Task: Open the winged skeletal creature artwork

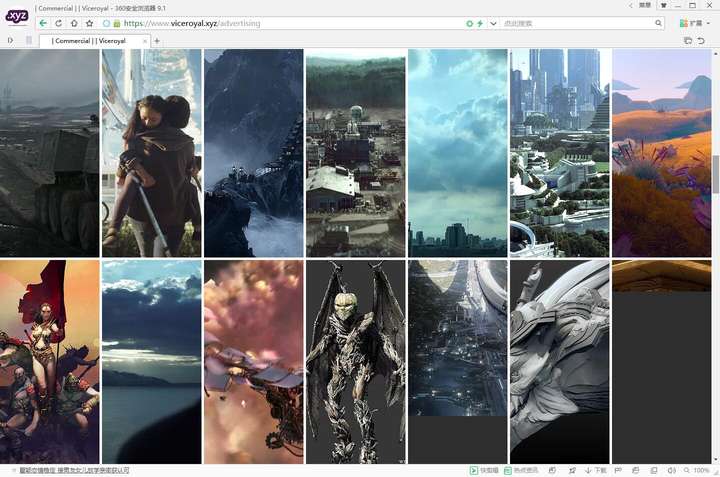Action: 356,362
